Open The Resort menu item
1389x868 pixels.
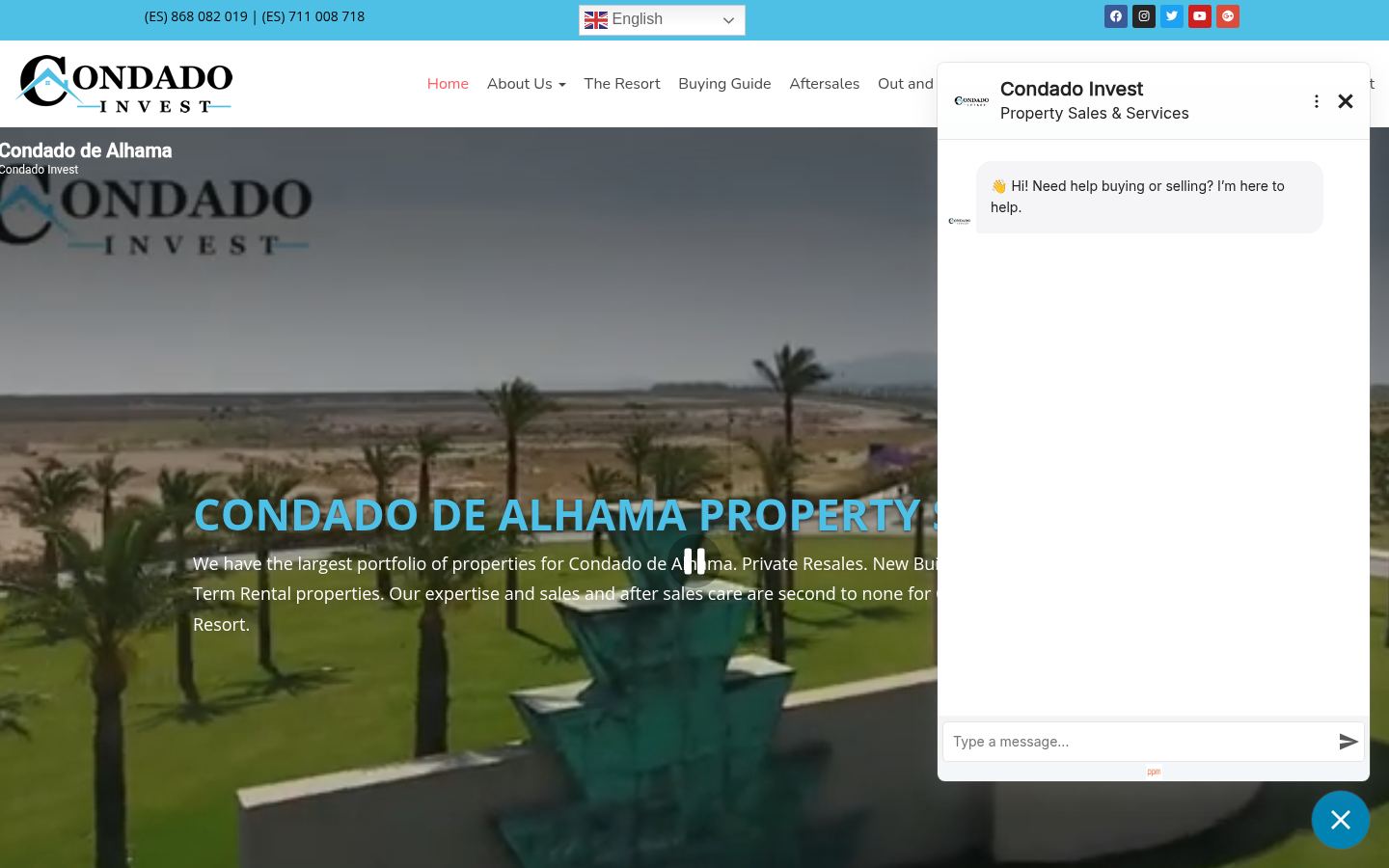point(622,84)
